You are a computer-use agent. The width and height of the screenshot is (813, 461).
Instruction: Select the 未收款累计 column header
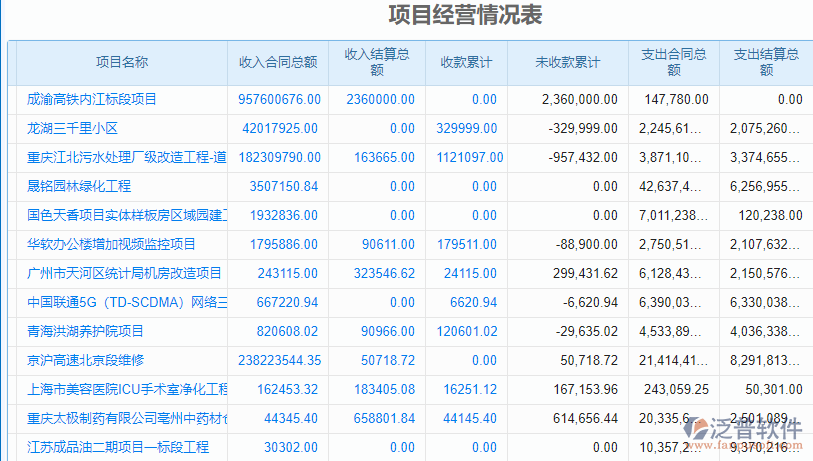[x=568, y=62]
